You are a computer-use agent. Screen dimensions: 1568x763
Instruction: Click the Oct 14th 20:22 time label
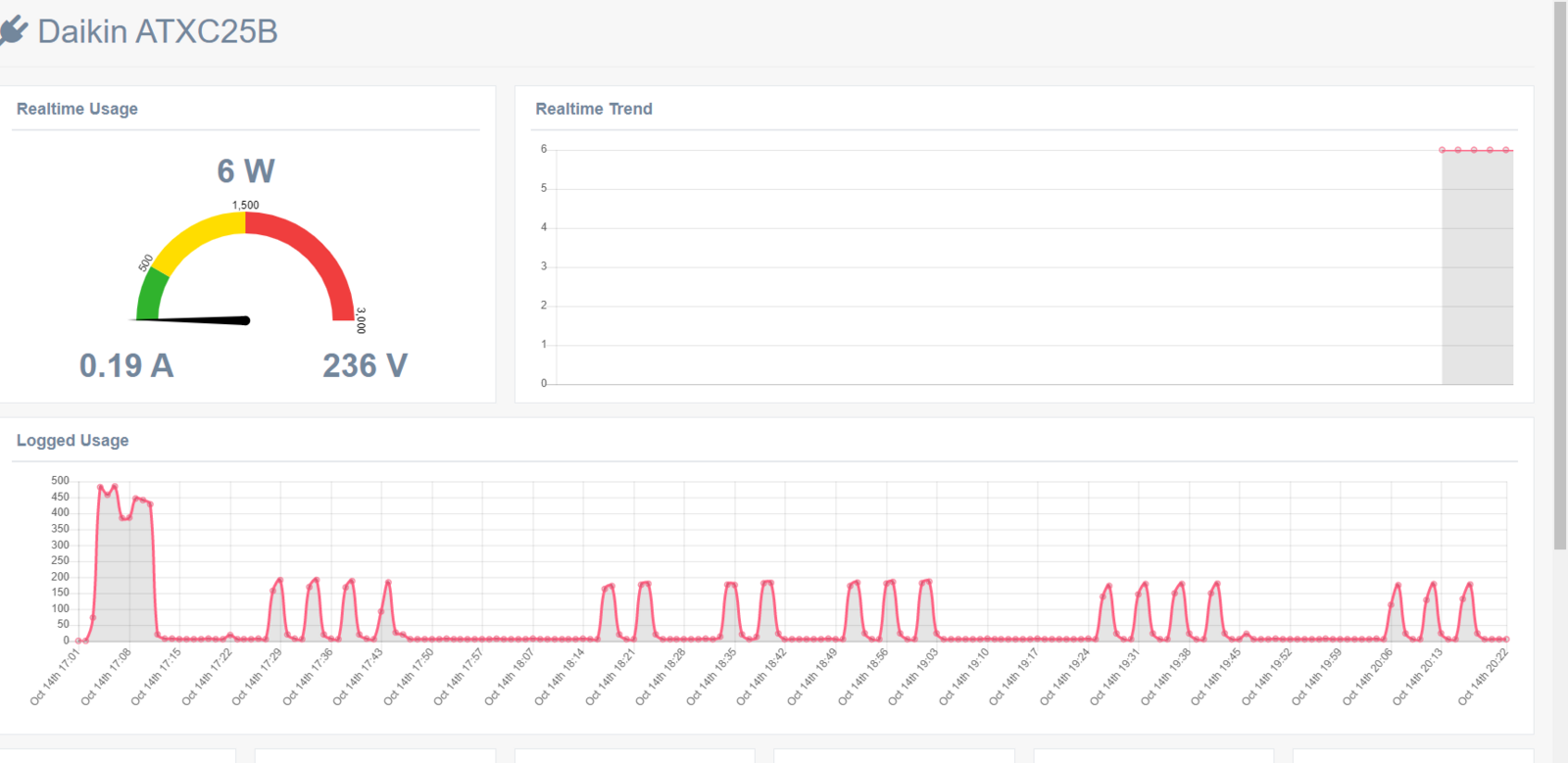1483,676
